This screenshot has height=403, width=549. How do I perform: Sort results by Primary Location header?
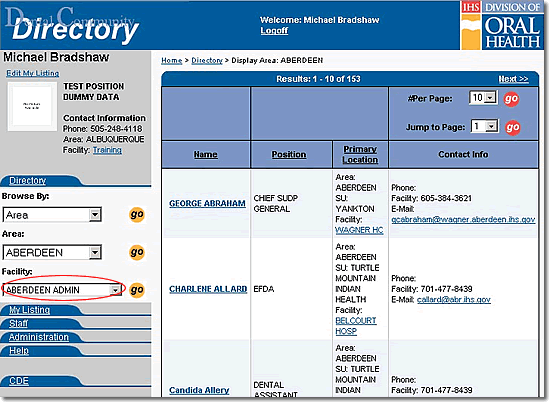click(x=360, y=154)
